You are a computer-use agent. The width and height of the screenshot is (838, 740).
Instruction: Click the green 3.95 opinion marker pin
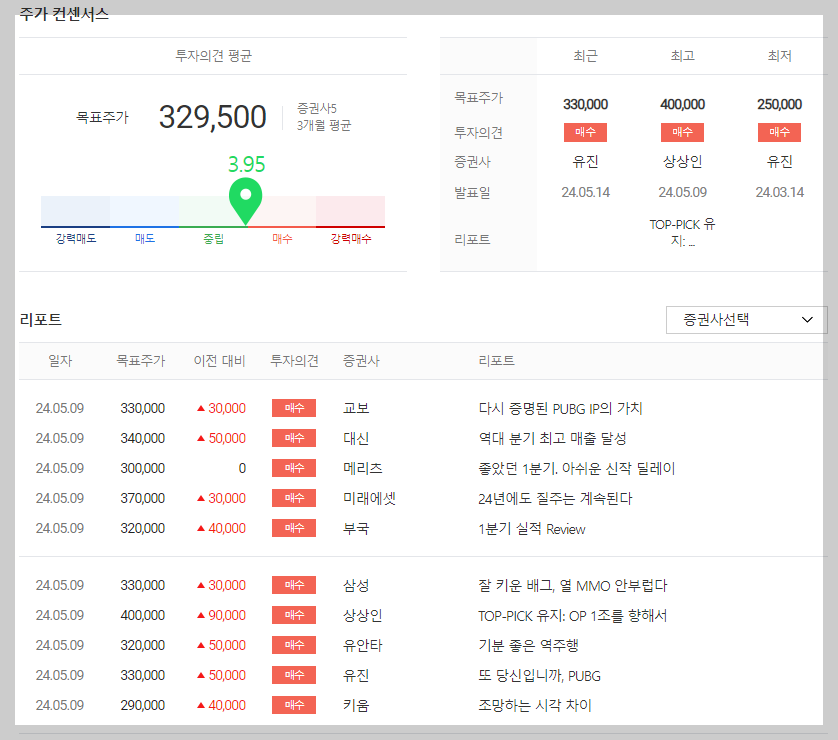pyautogui.click(x=245, y=200)
